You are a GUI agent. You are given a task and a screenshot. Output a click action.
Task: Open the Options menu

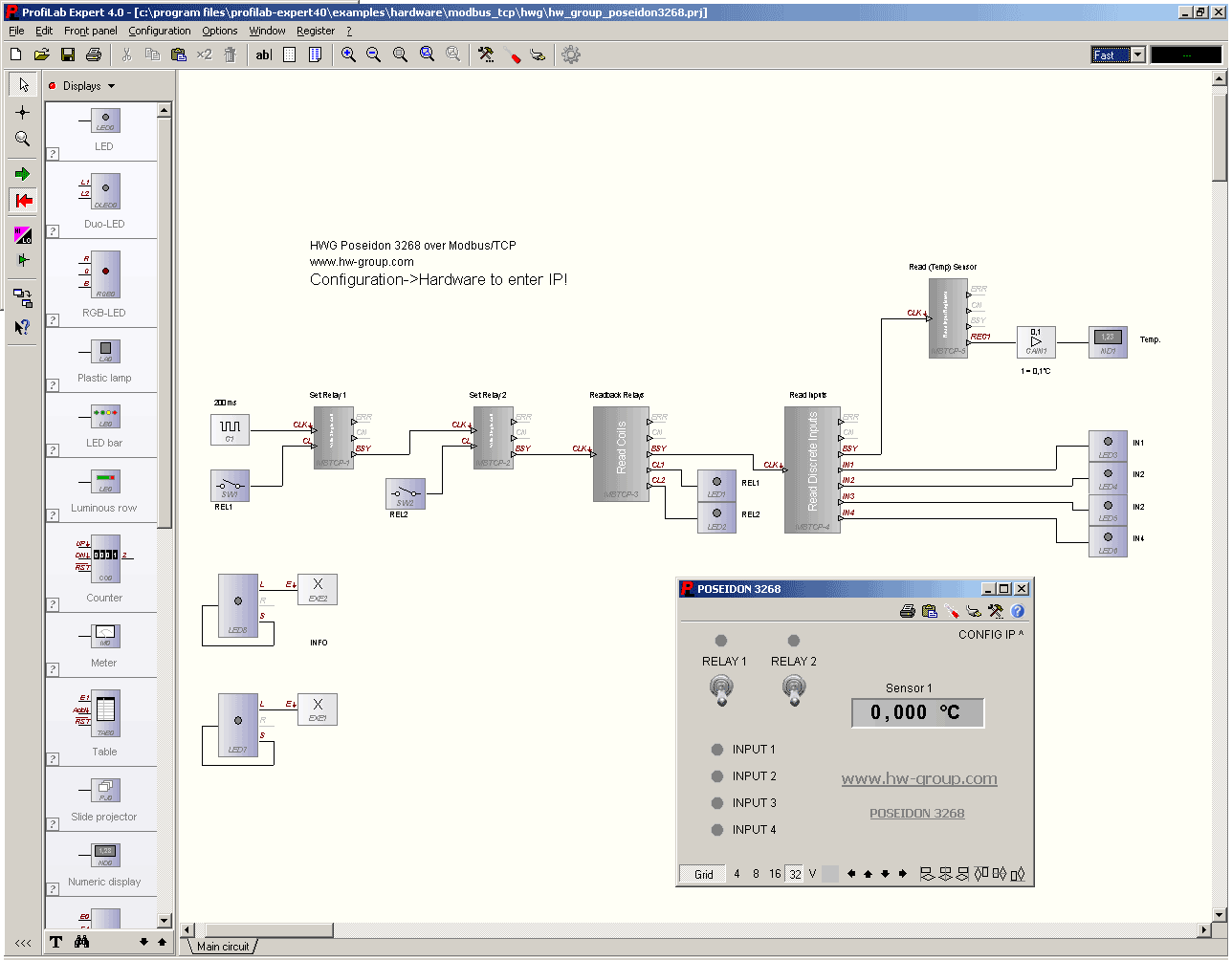tap(220, 31)
